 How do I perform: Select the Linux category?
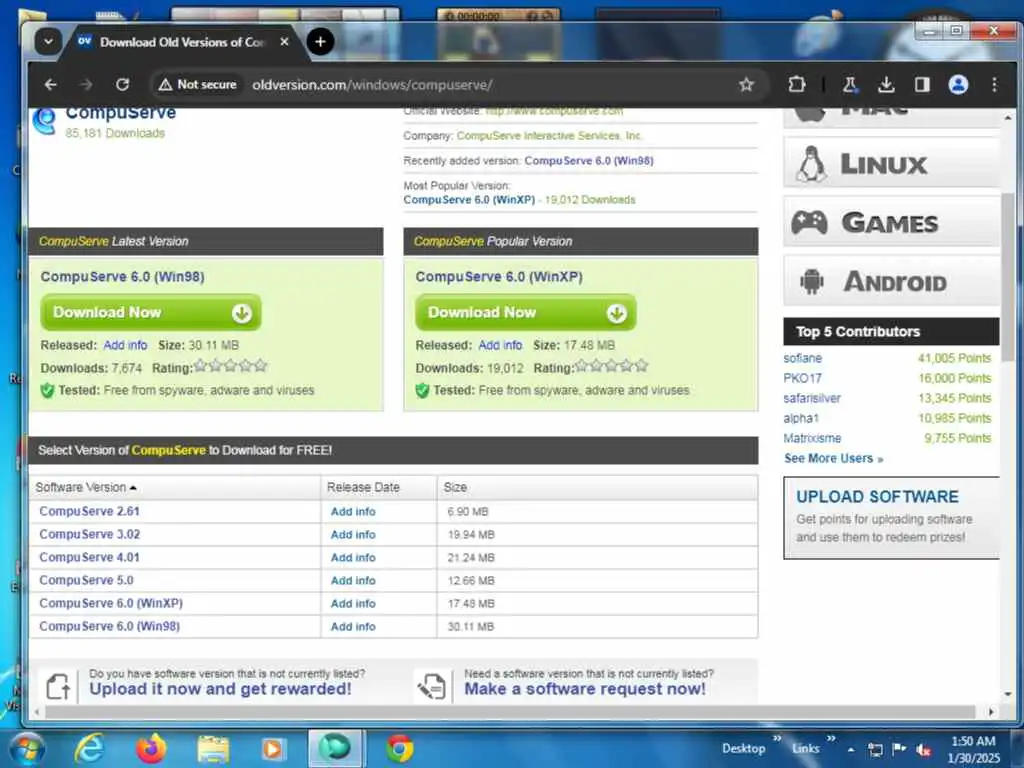point(891,163)
